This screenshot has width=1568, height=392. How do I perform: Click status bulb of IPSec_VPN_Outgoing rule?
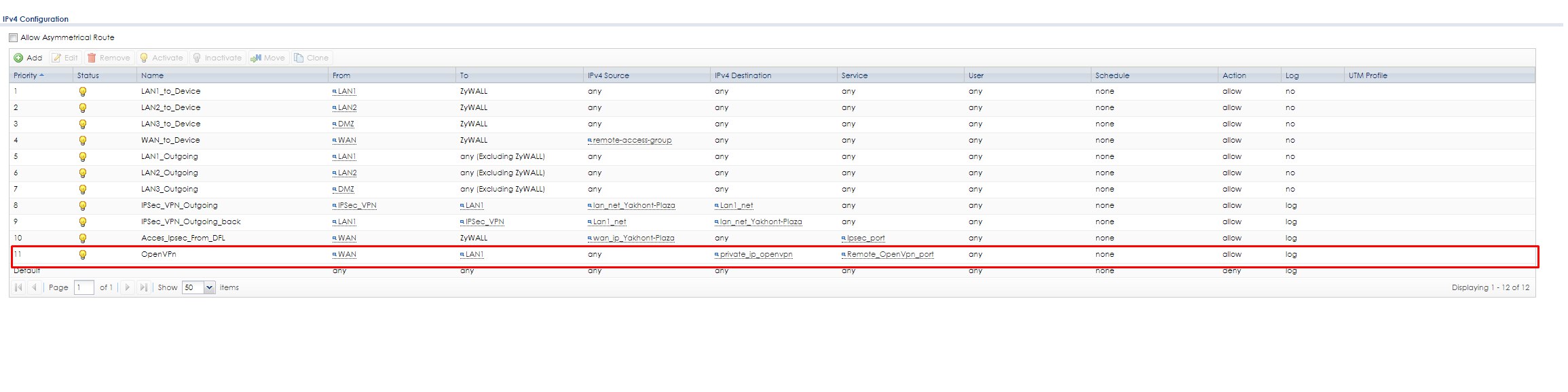[83, 206]
